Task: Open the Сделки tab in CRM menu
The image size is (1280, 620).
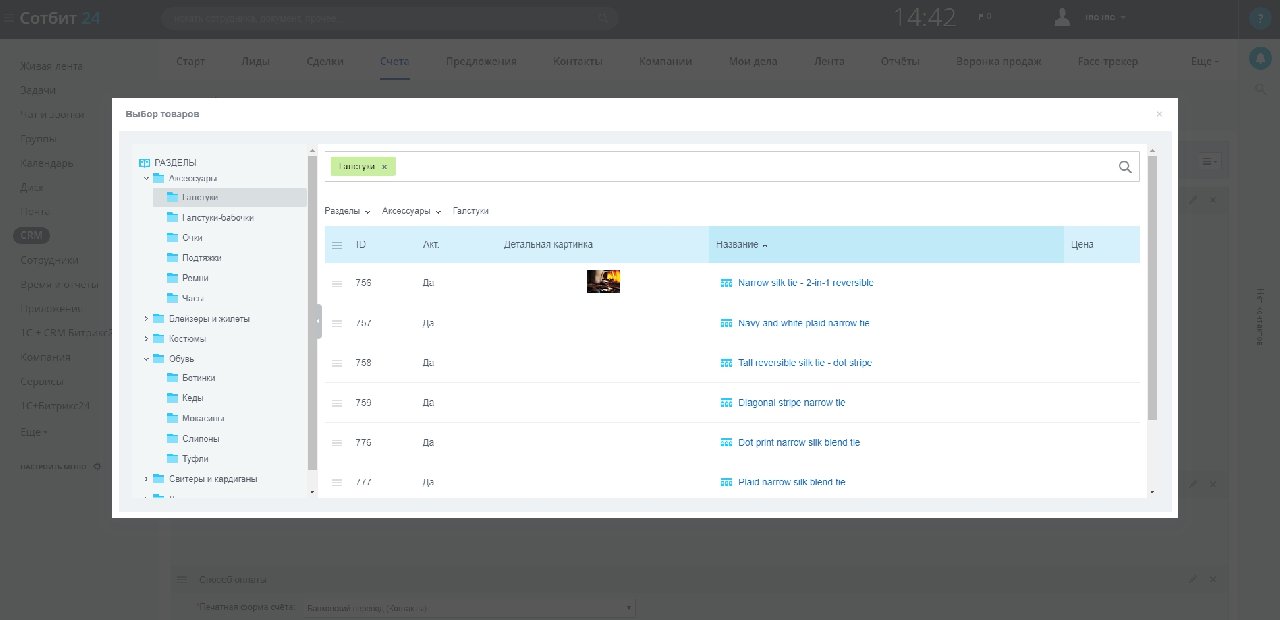Action: [325, 61]
